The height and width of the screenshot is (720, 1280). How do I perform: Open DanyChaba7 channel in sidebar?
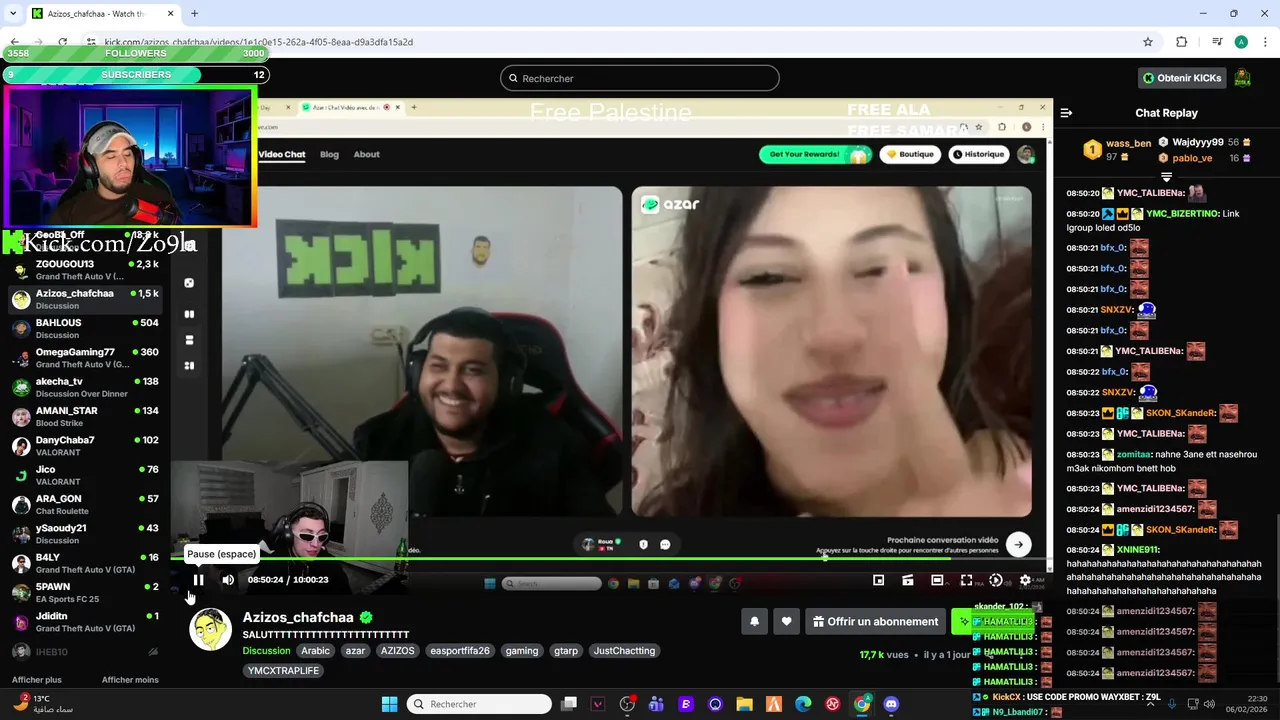click(85, 446)
